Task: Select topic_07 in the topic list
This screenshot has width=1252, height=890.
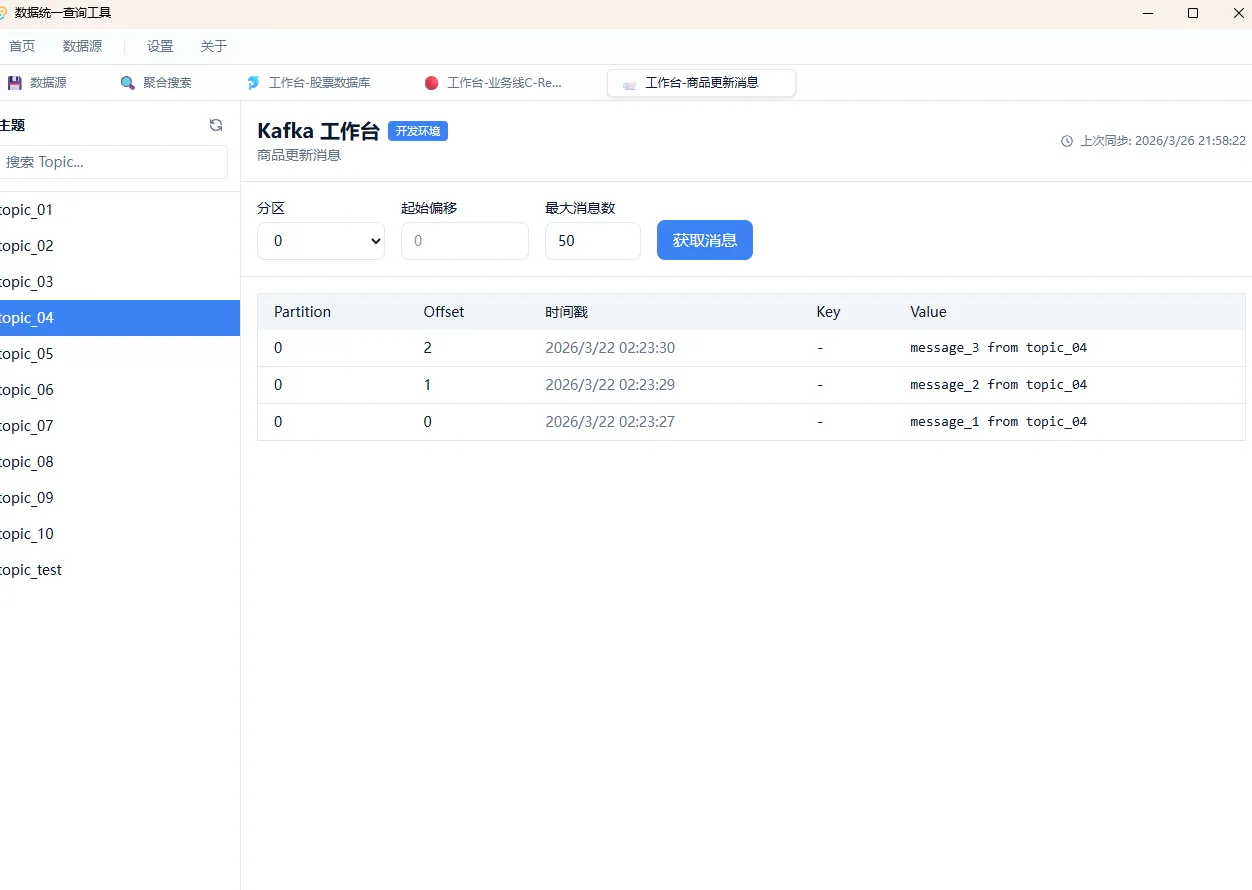Action: 28,426
